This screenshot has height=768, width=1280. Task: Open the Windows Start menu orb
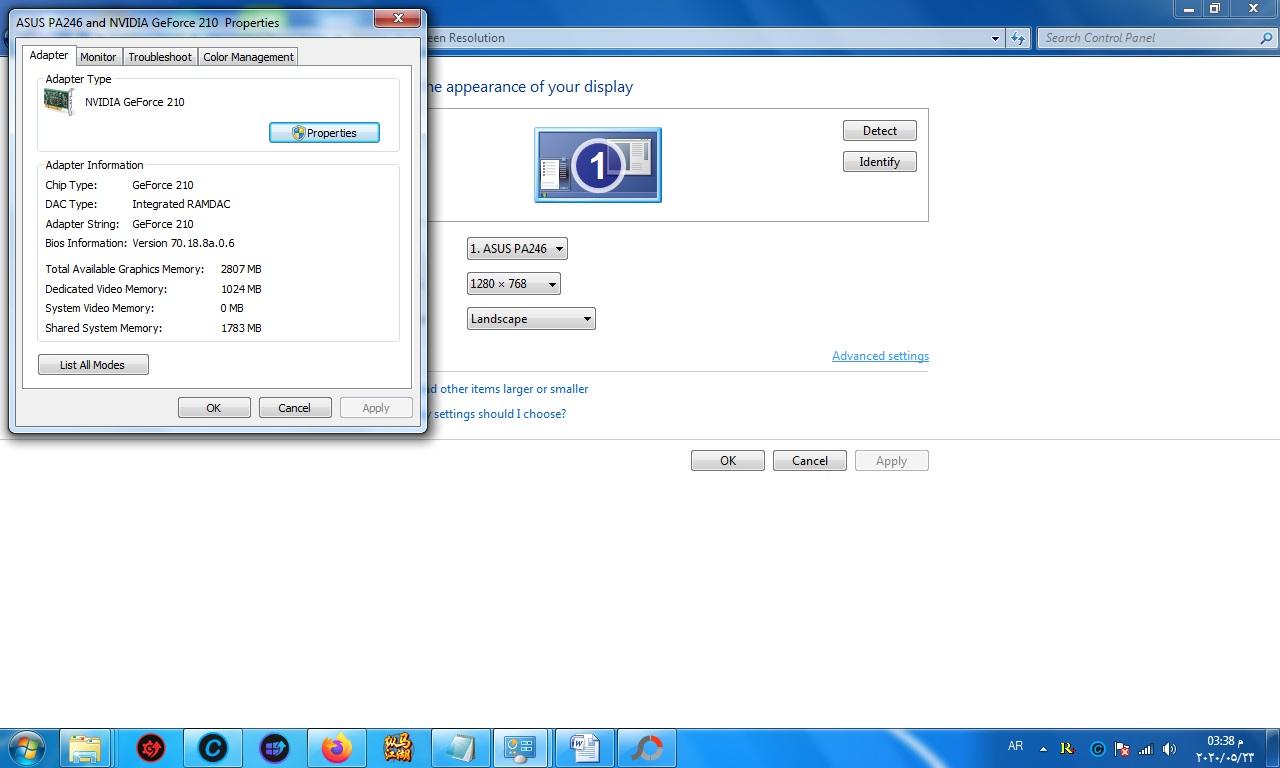tap(26, 748)
